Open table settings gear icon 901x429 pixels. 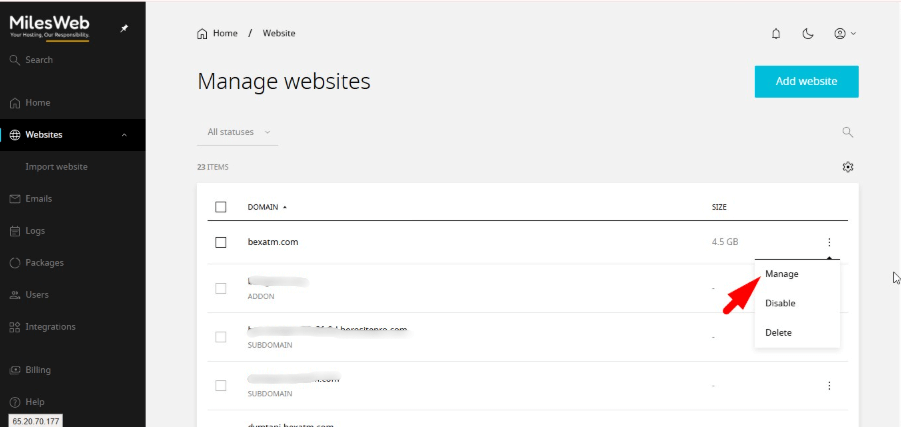(x=848, y=167)
